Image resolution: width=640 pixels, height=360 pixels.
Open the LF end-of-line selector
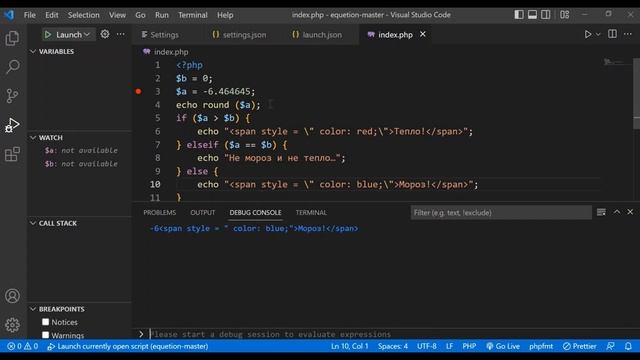449,346
